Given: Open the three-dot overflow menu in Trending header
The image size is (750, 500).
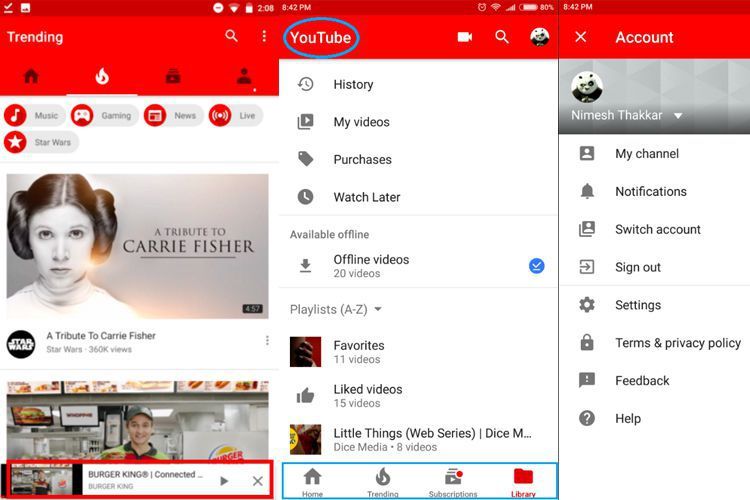Looking at the screenshot, I should (x=264, y=37).
